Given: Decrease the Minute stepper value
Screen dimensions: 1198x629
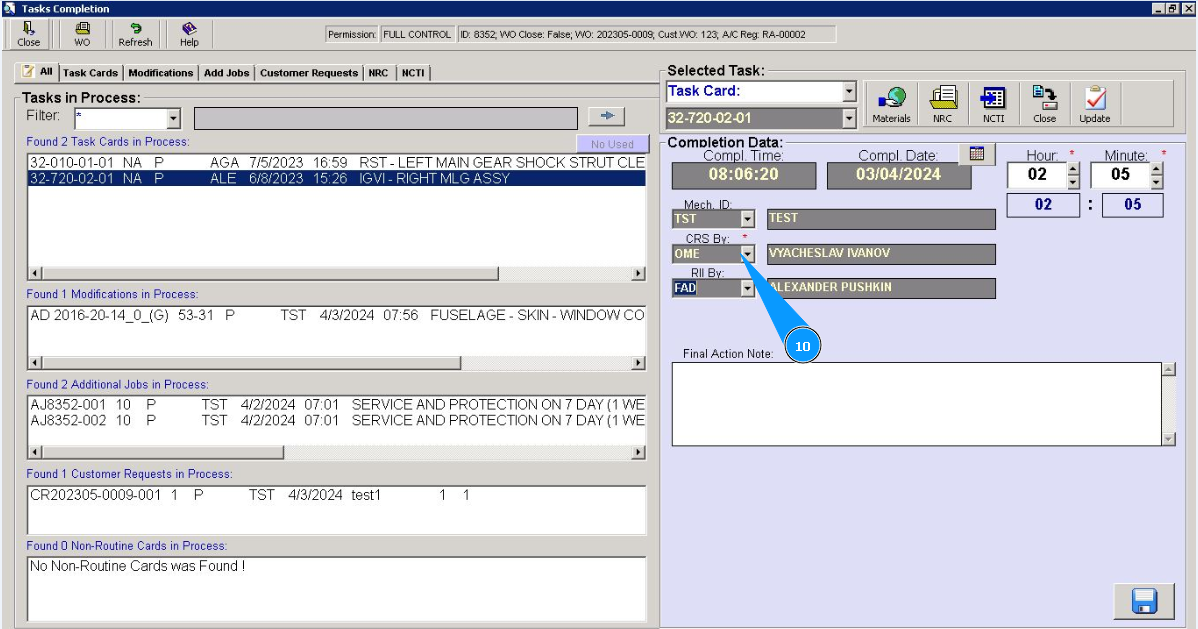Looking at the screenshot, I should coord(1156,182).
